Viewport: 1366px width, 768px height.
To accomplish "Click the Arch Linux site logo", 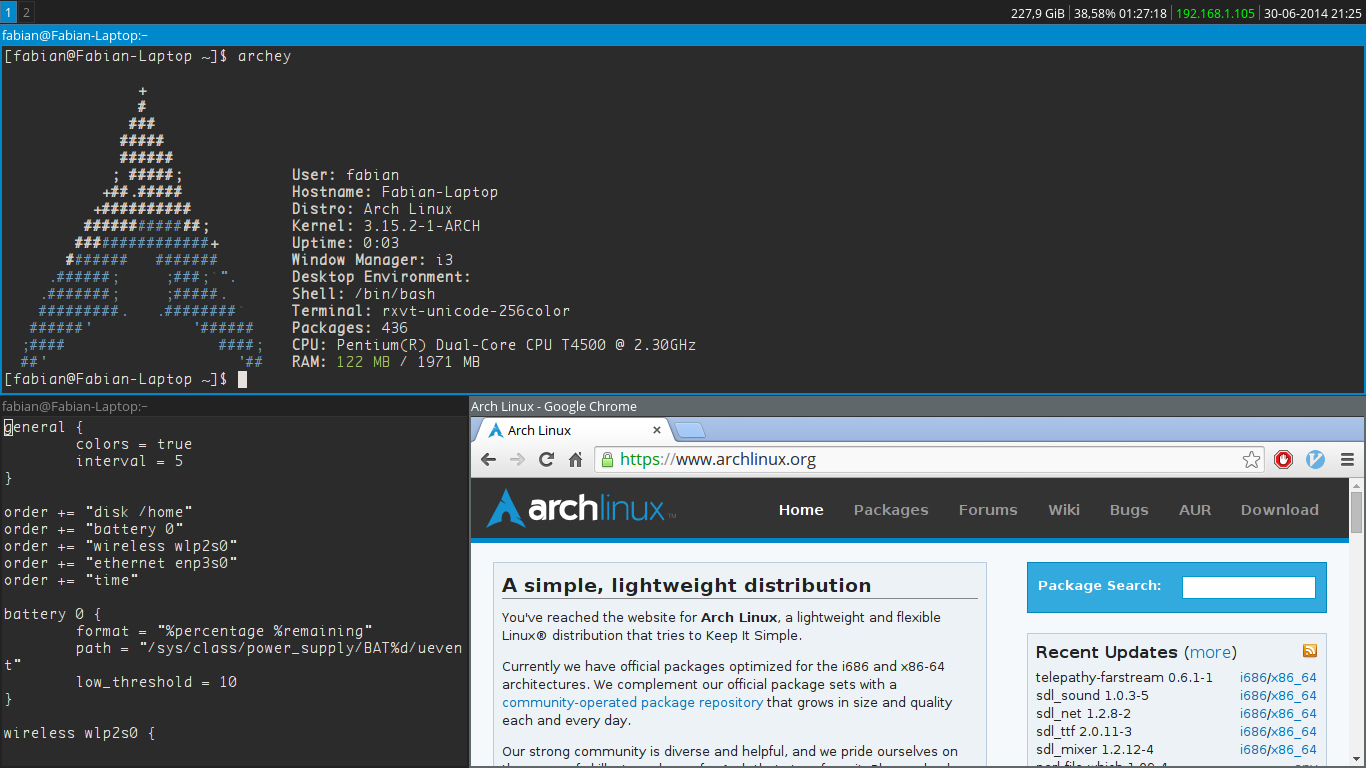I will 581,509.
